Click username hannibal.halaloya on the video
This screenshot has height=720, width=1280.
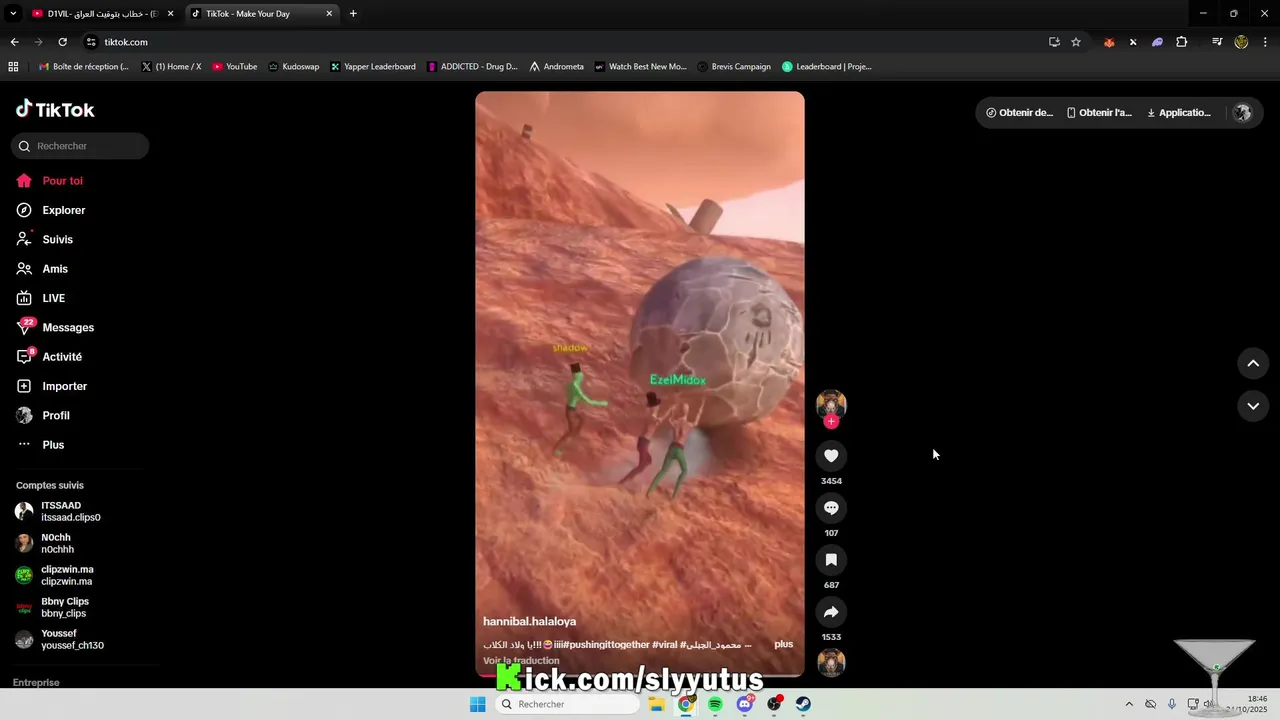[529, 621]
